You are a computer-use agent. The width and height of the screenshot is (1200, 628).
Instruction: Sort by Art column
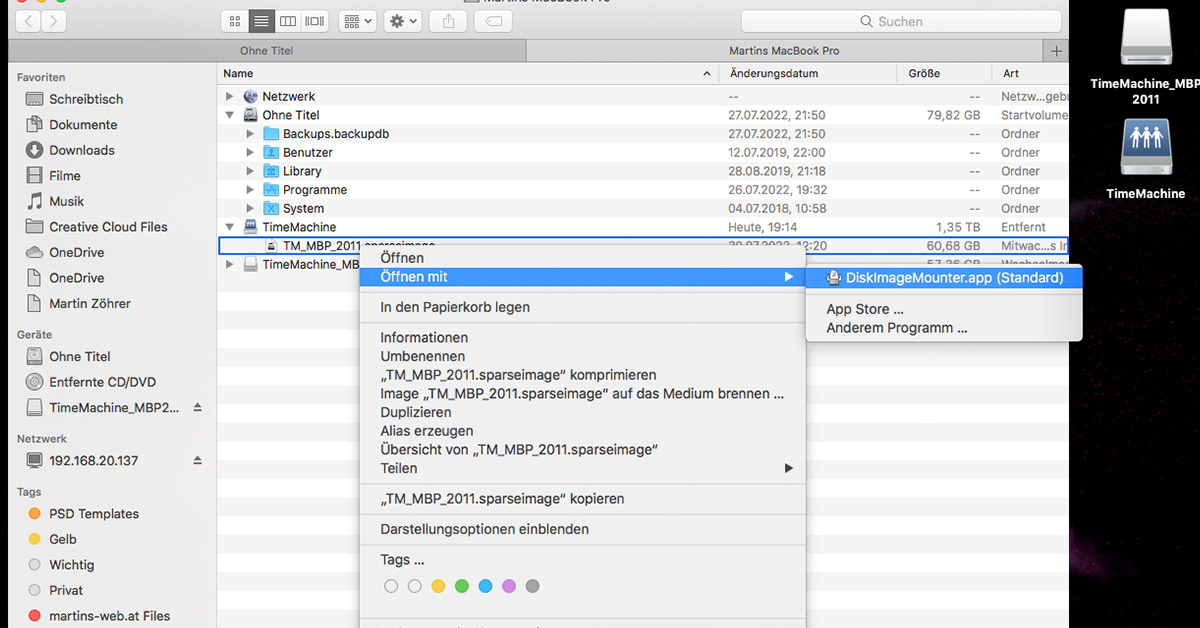[1030, 73]
